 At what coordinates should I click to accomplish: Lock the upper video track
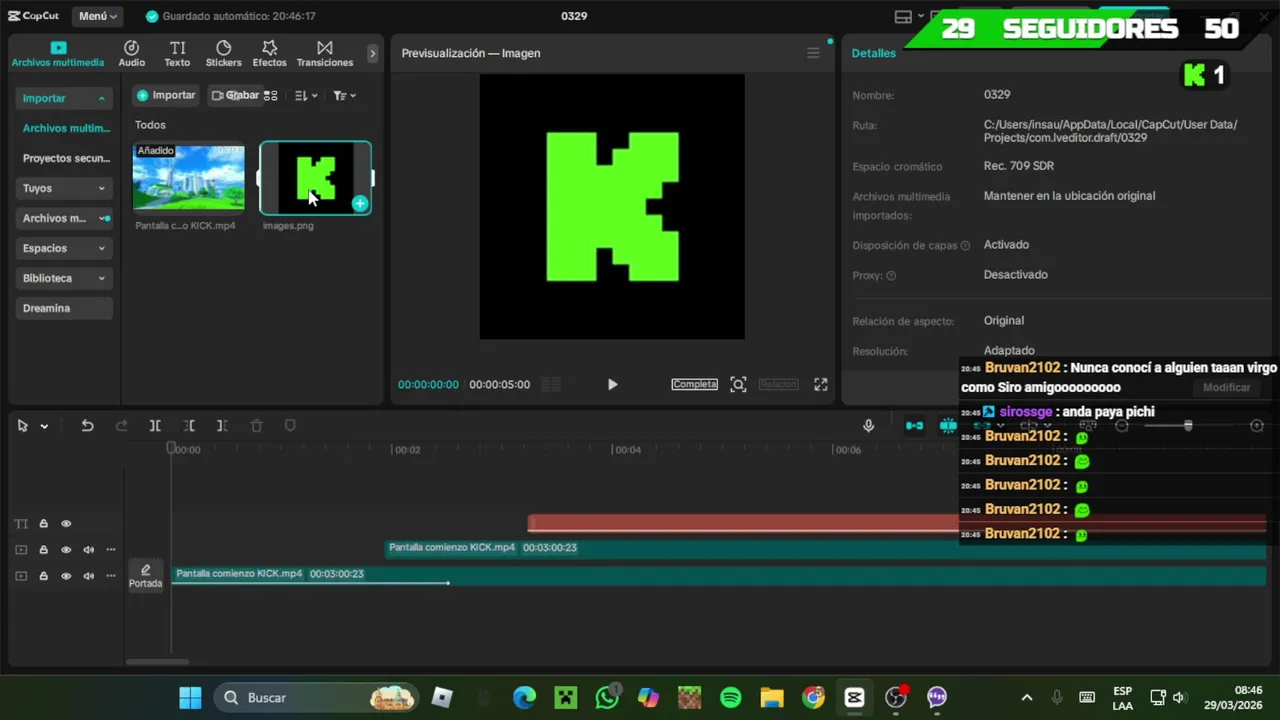[x=44, y=550]
